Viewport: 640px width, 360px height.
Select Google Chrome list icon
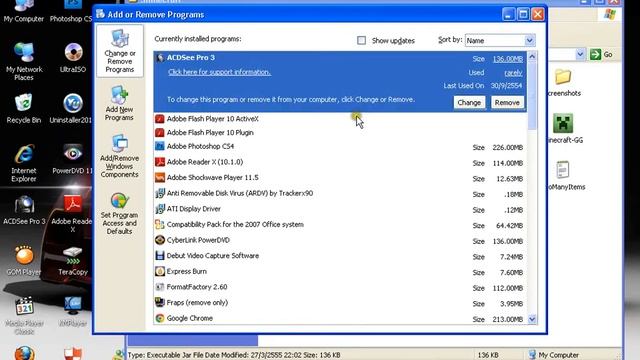coord(160,318)
